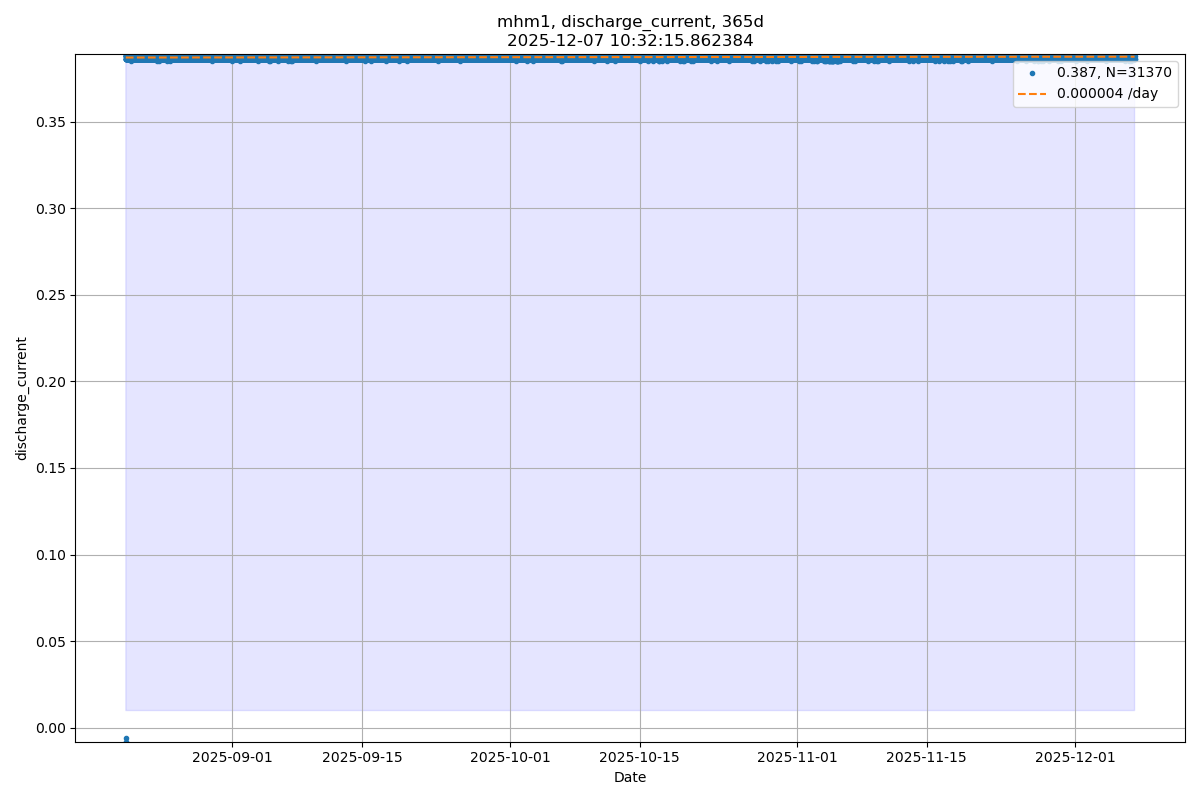Click the 2025-09-15 x-axis tick label
This screenshot has height=800, width=1200.
[x=362, y=757]
